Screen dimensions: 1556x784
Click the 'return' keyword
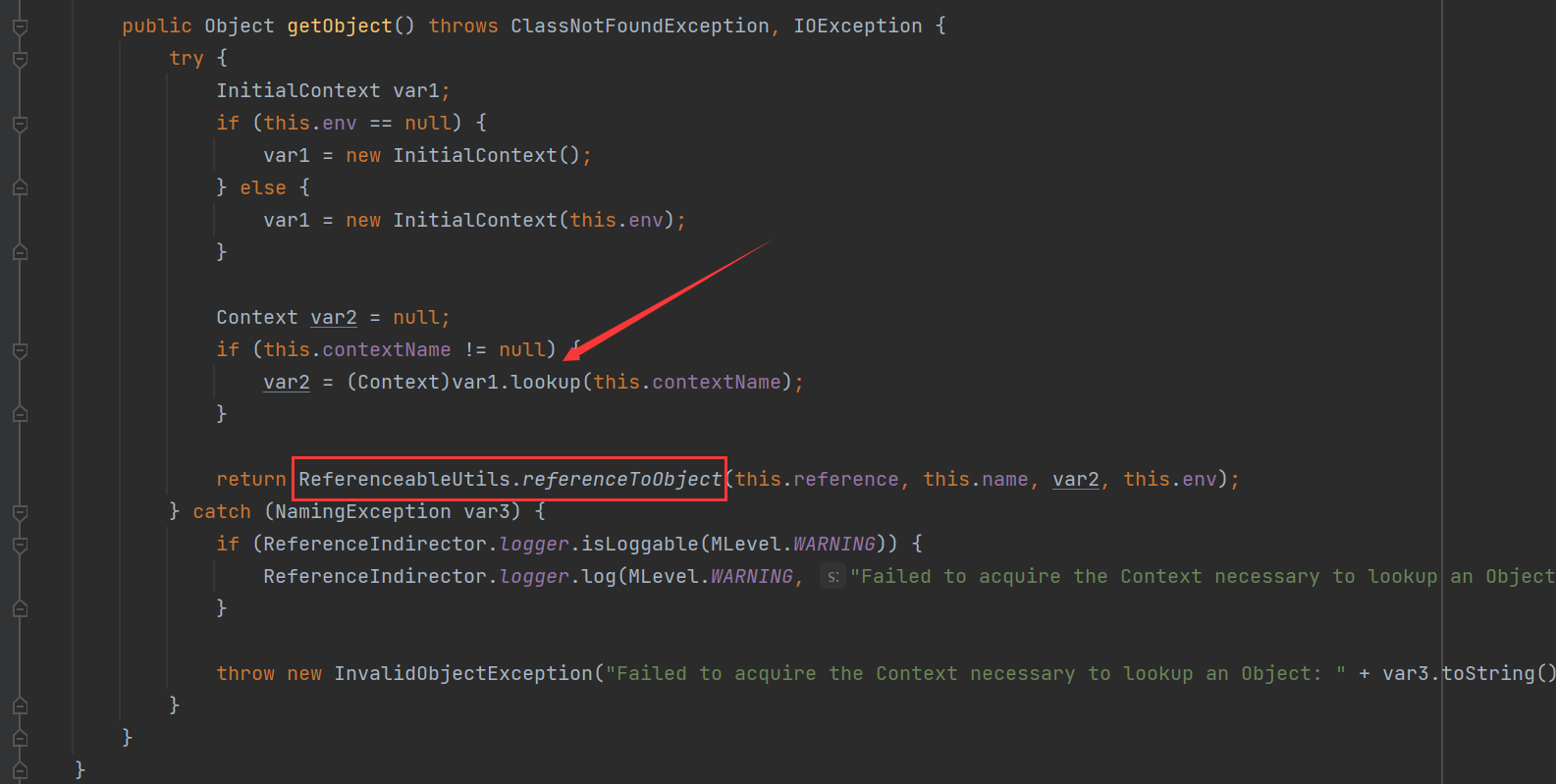point(251,480)
